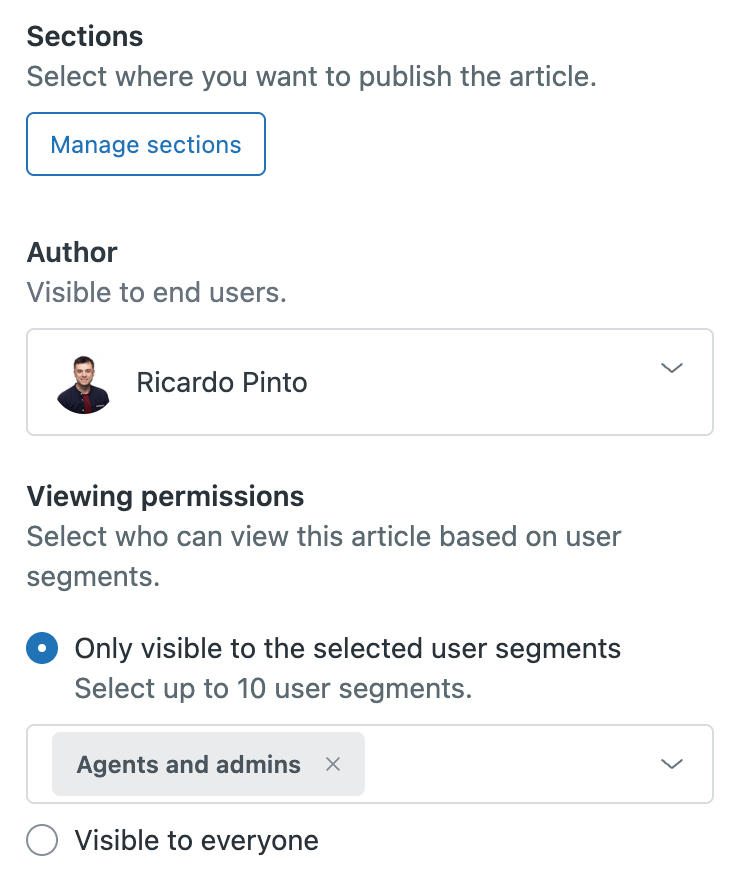This screenshot has height=890, width=744.
Task: Click the Visible to everyone label text
Action: point(196,841)
